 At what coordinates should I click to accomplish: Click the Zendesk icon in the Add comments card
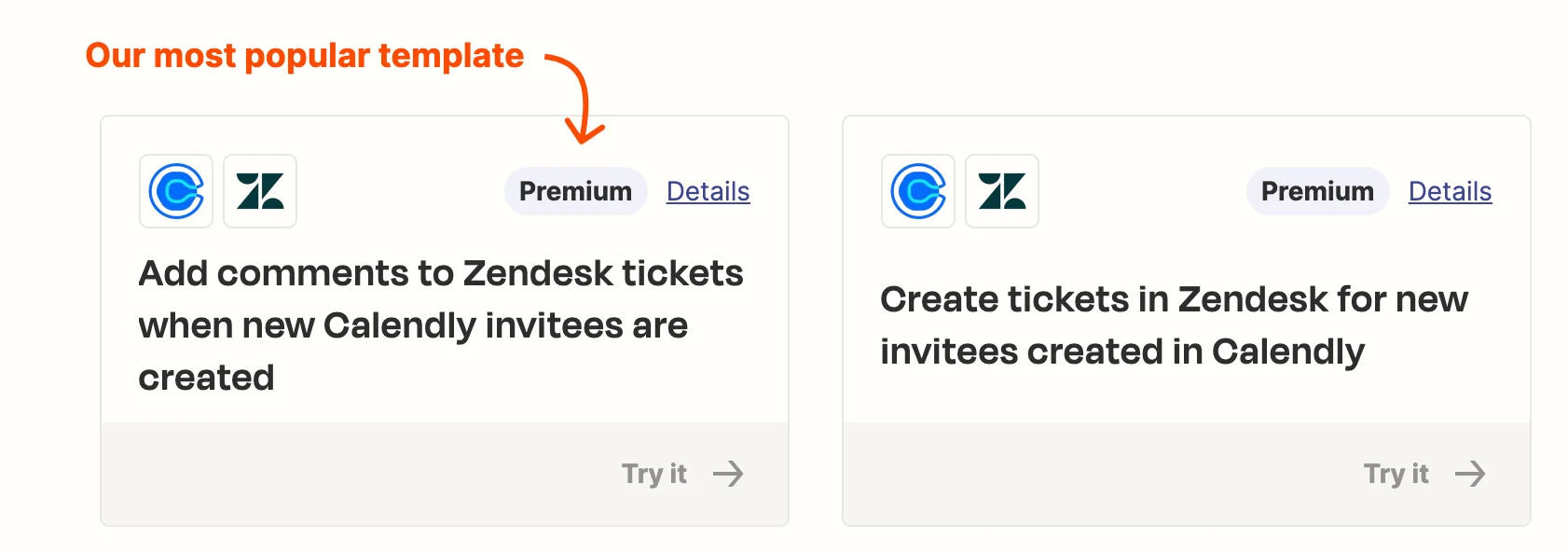[x=260, y=191]
